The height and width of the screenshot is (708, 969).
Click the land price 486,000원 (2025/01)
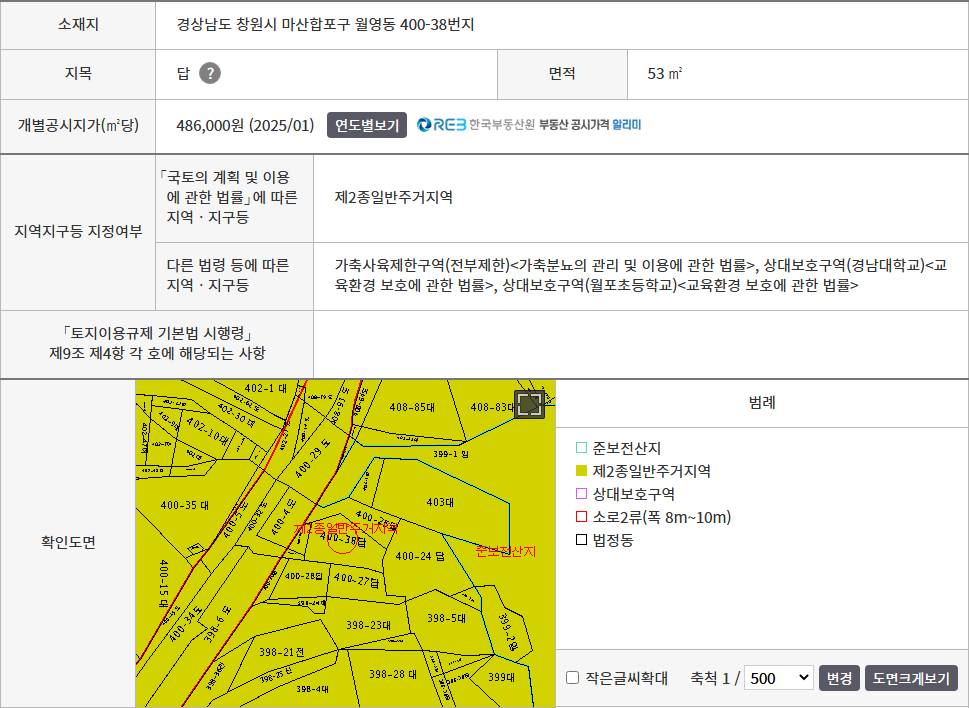pyautogui.click(x=245, y=125)
